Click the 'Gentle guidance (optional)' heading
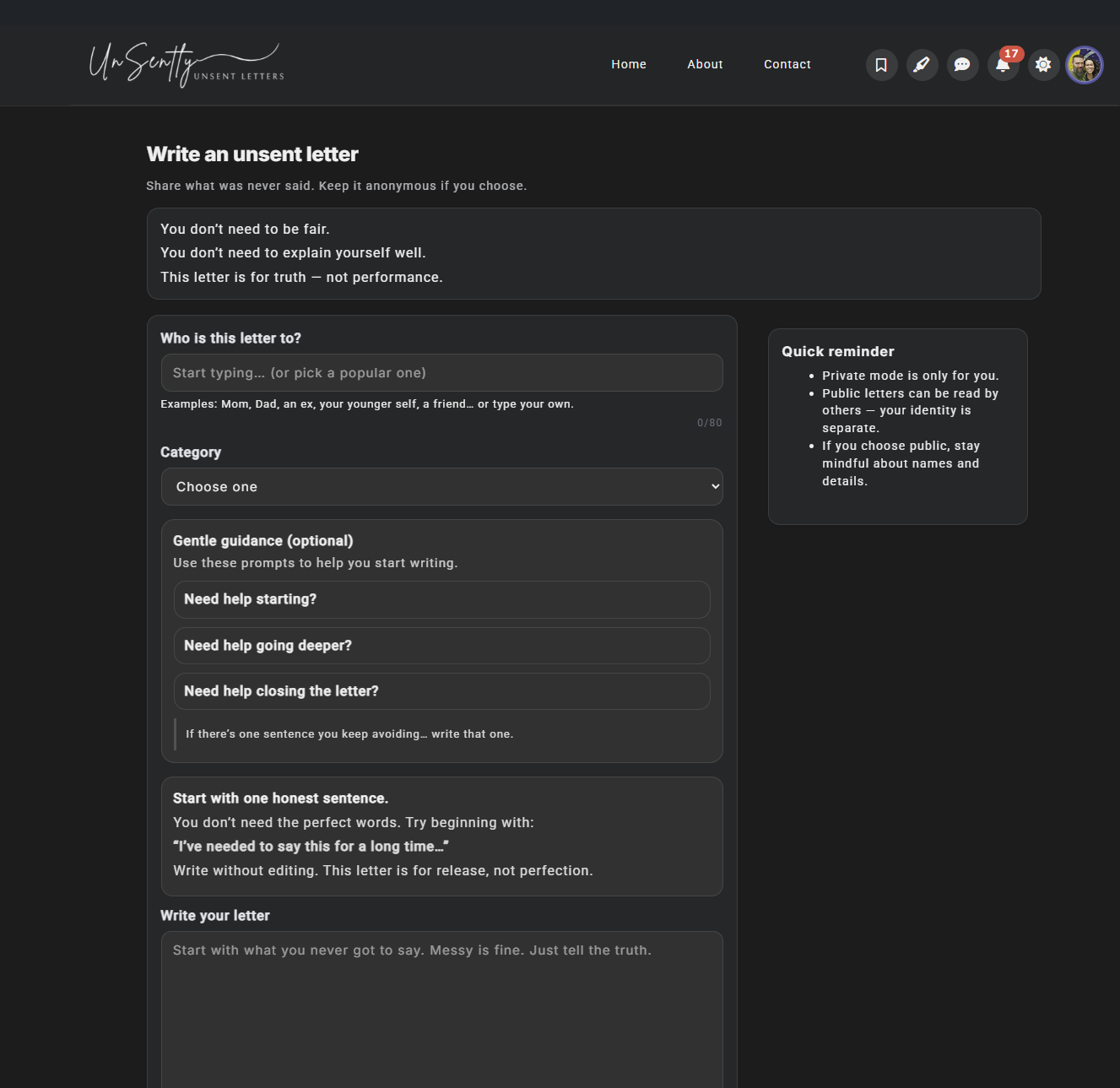This screenshot has height=1088, width=1120. coord(262,541)
